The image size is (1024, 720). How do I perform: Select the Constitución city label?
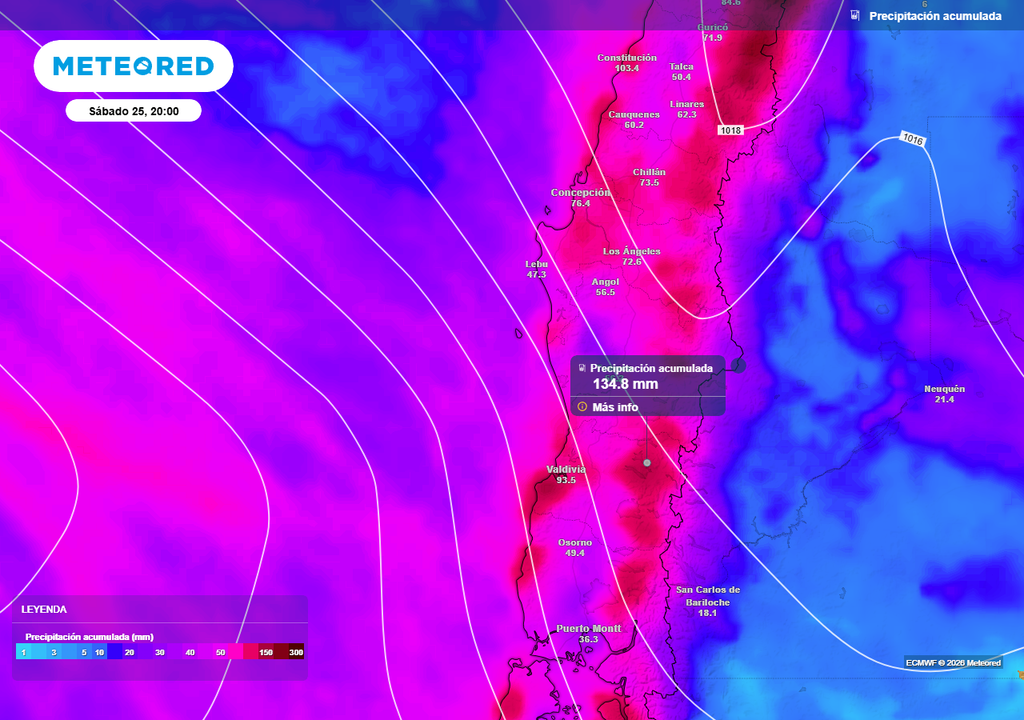pos(627,63)
